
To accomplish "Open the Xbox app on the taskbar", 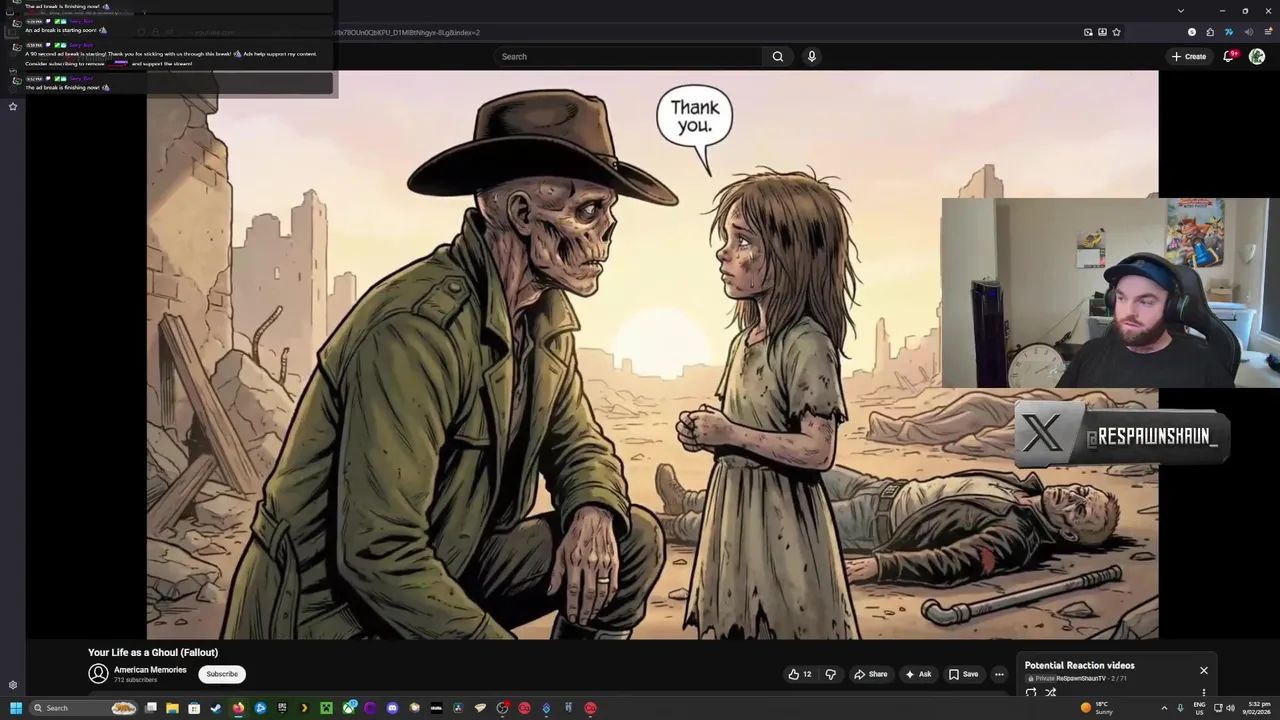I will pyautogui.click(x=348, y=708).
